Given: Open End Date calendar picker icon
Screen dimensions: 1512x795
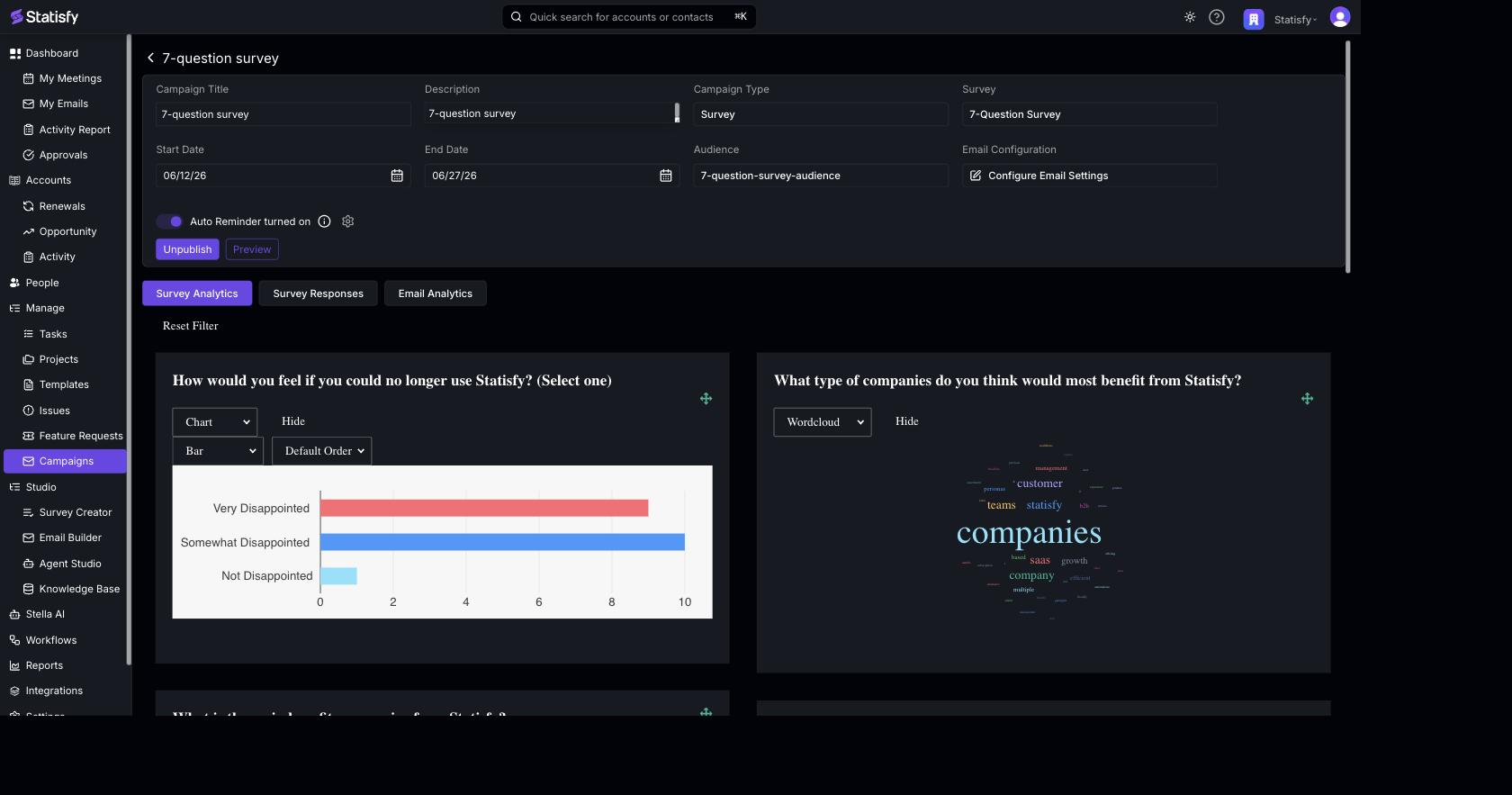Looking at the screenshot, I should pos(666,176).
